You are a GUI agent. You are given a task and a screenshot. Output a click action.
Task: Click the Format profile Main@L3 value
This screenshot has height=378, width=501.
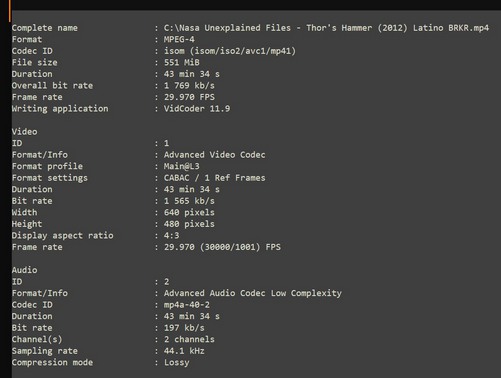point(181,166)
